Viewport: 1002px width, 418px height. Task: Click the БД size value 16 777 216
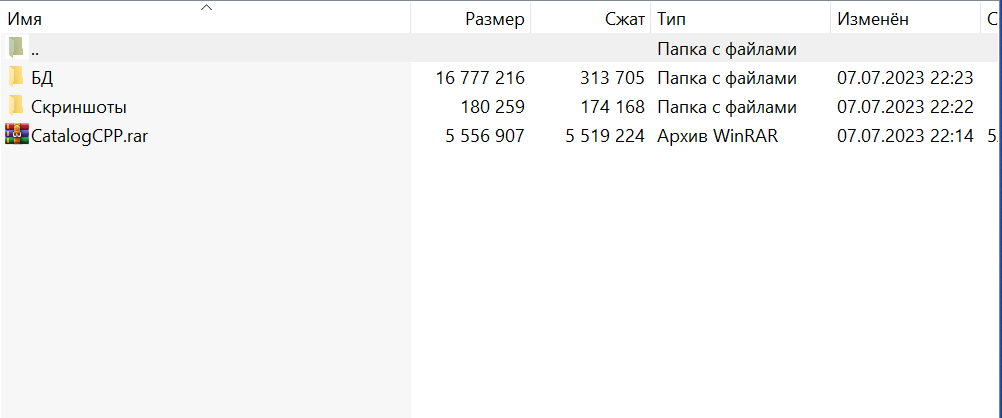tap(481, 77)
